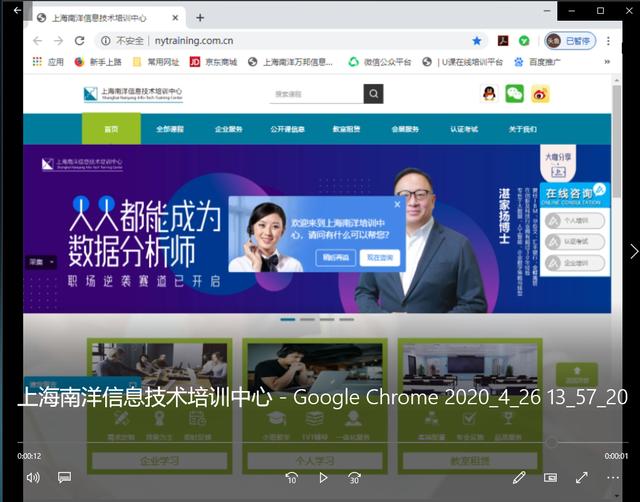Click the 已暂停 profile button
Viewport: 640px width, 502px height.
click(570, 41)
